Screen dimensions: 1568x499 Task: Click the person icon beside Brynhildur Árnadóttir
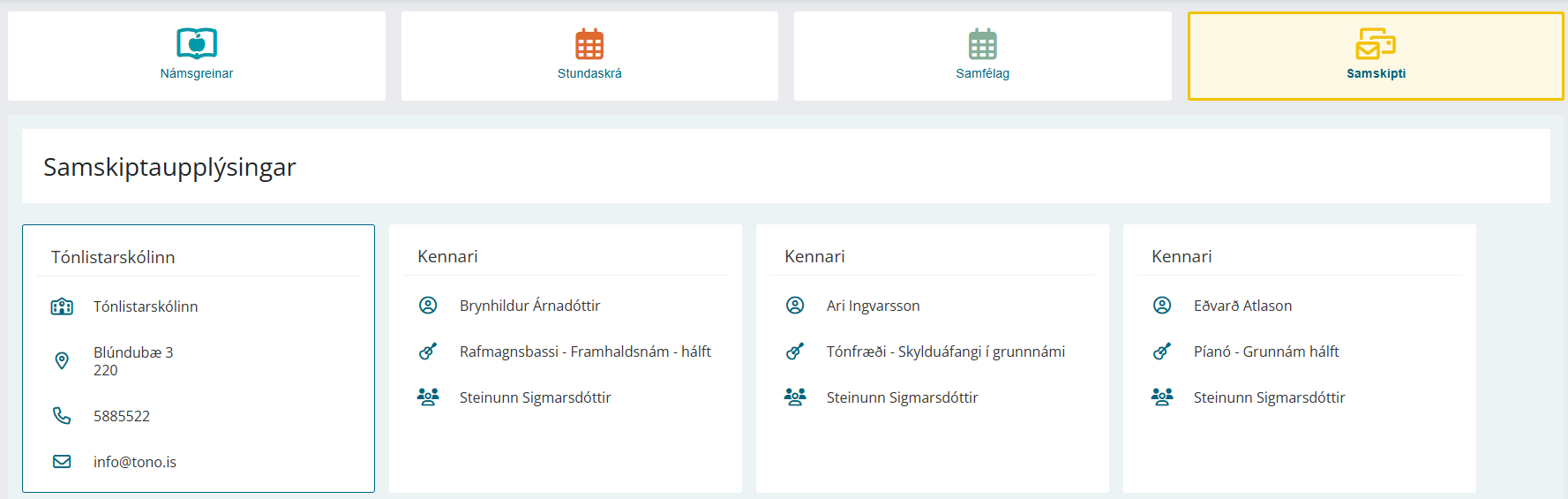[x=428, y=305]
